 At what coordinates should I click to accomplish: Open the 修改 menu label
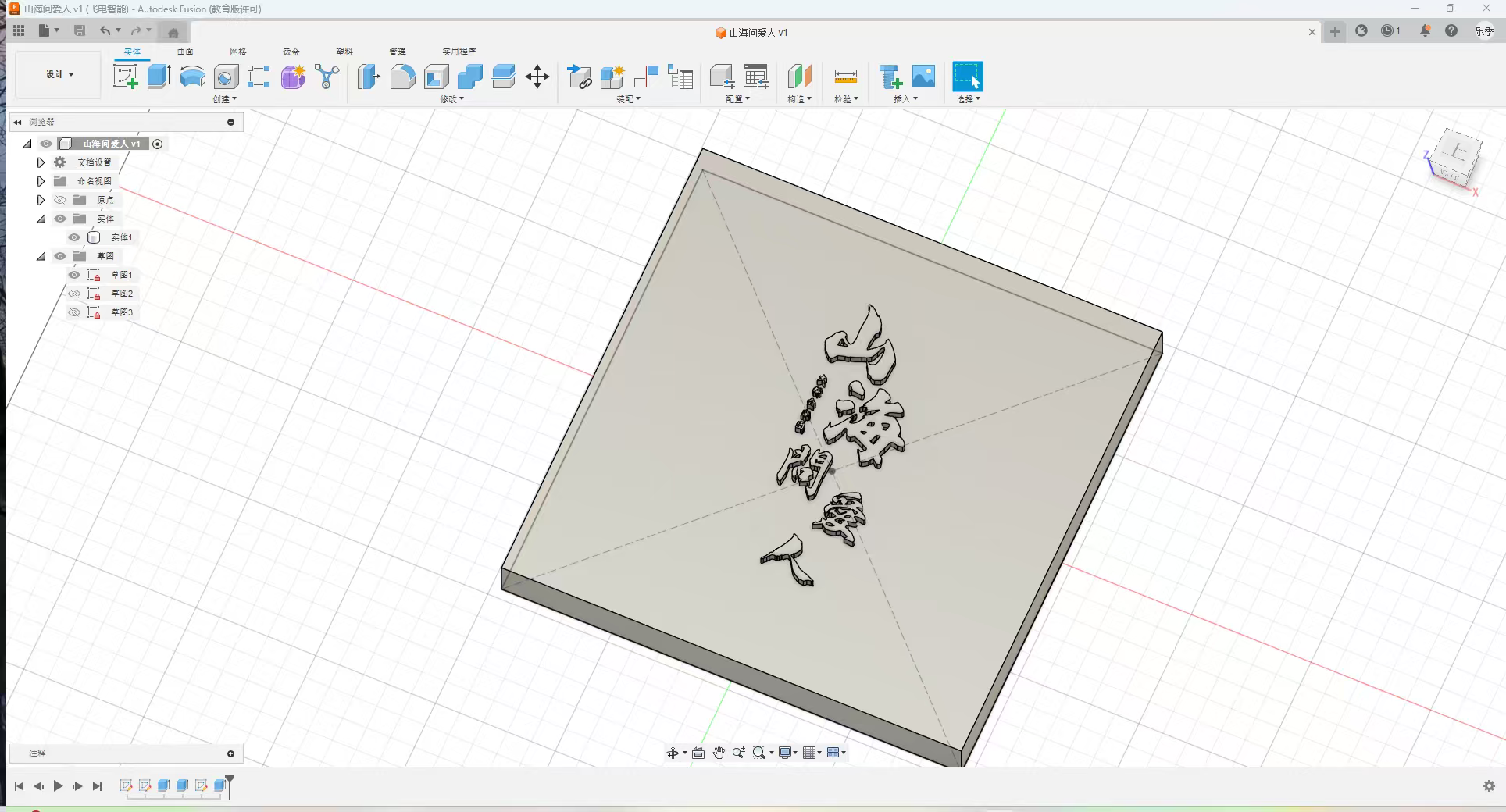pyautogui.click(x=451, y=99)
